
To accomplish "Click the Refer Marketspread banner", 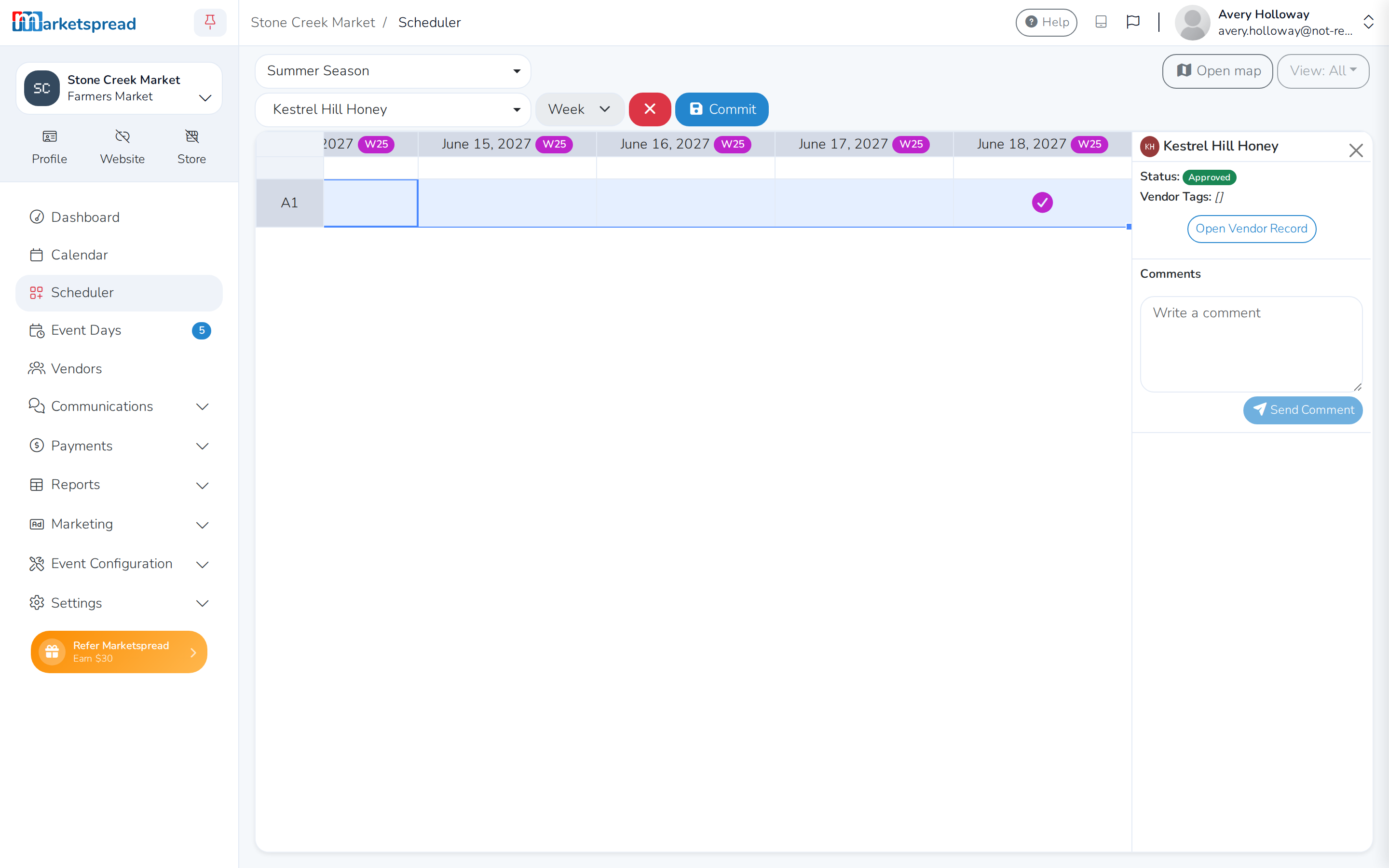I will (x=119, y=652).
